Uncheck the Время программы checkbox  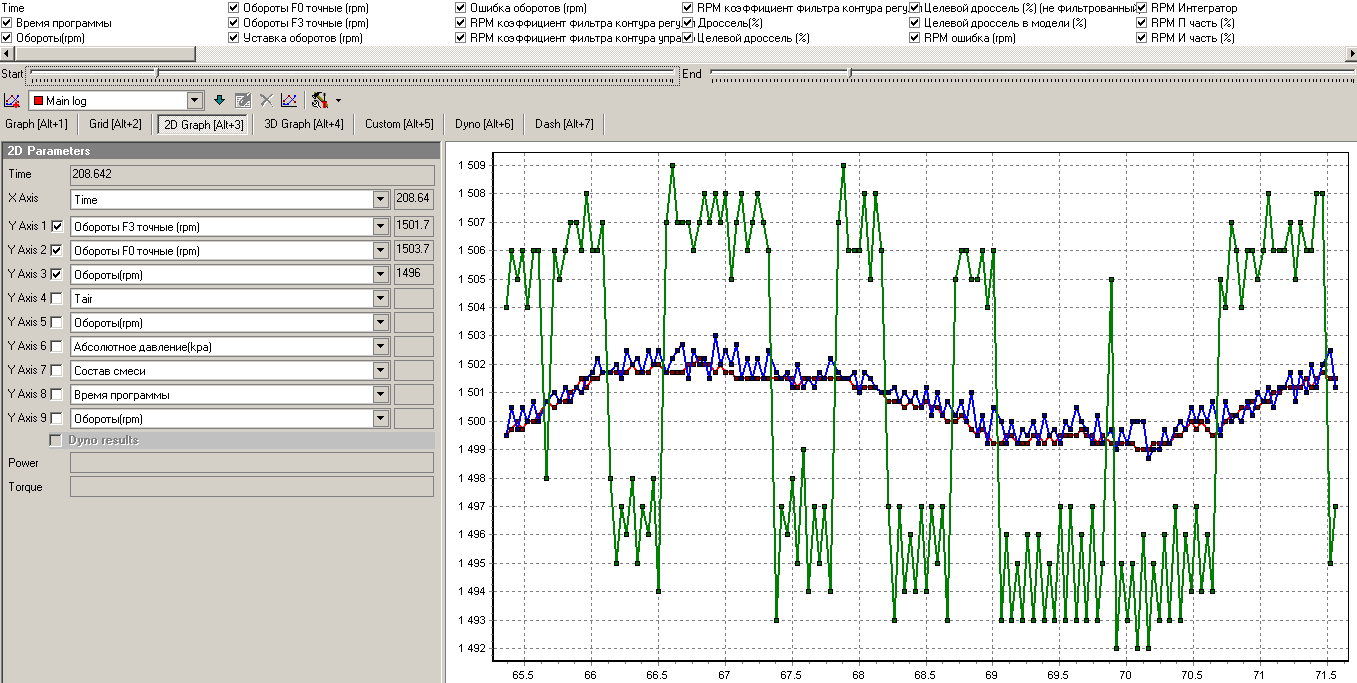[x=8, y=23]
